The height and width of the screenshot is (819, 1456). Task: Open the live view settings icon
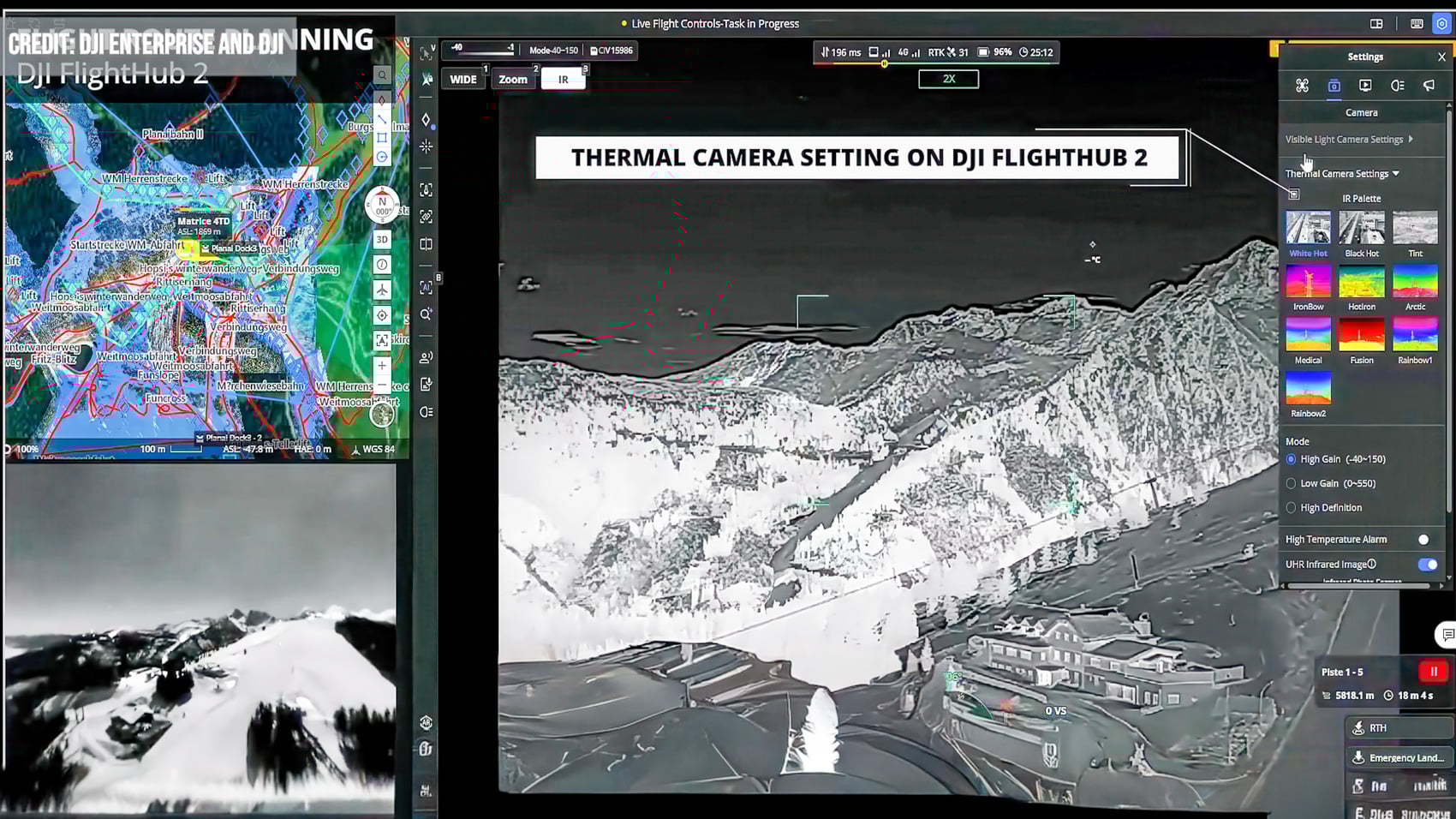tap(1365, 85)
